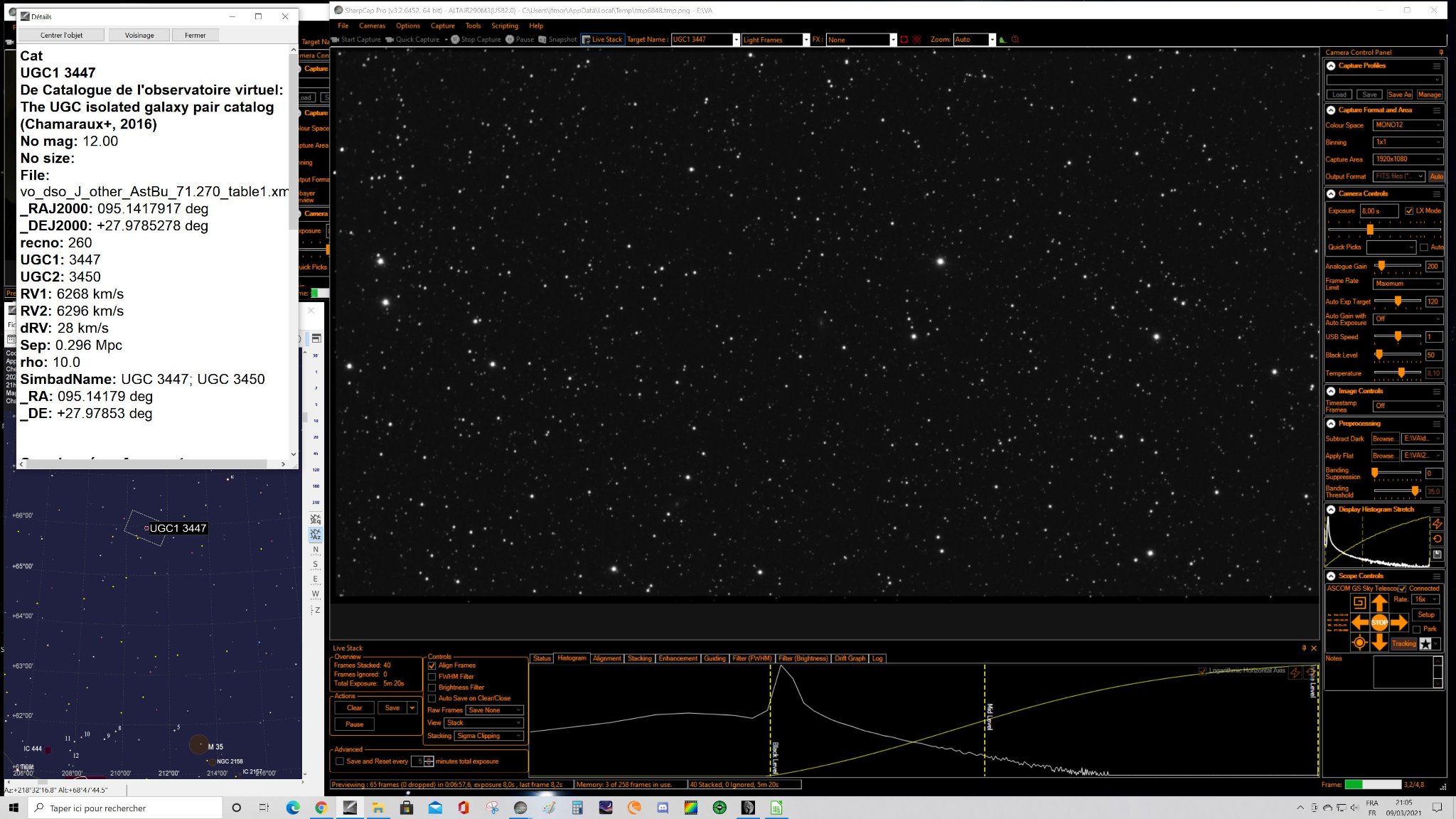Open the Colour Space MONO12 dropdown

[1408, 125]
